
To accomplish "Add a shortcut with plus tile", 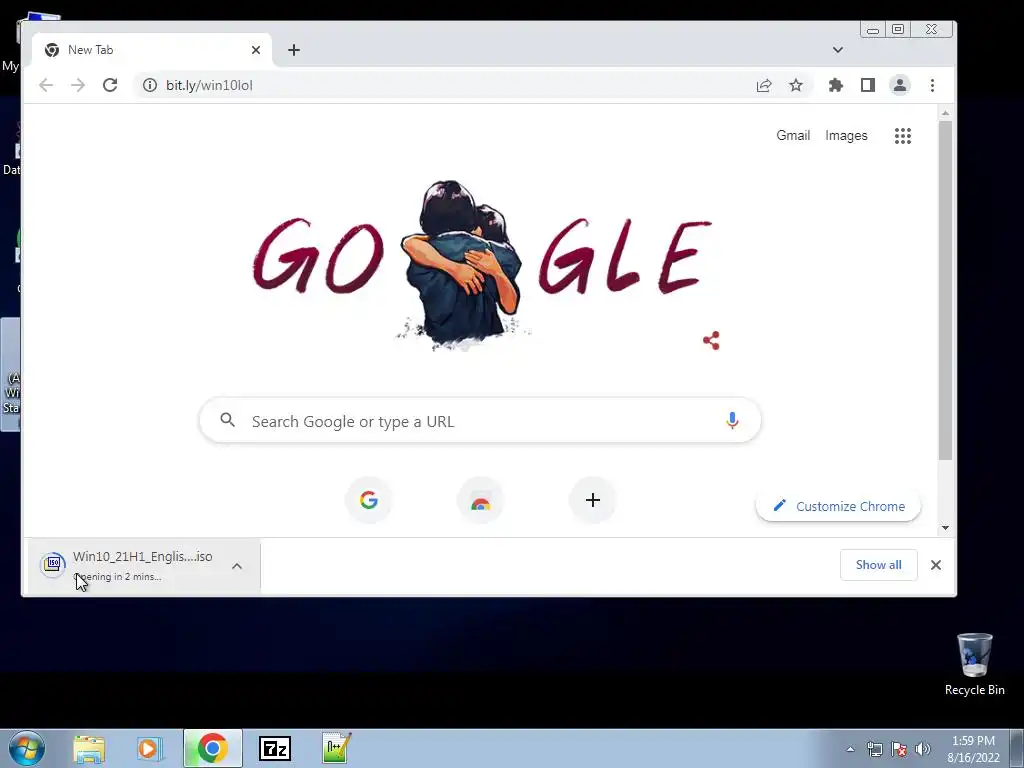I will point(592,500).
